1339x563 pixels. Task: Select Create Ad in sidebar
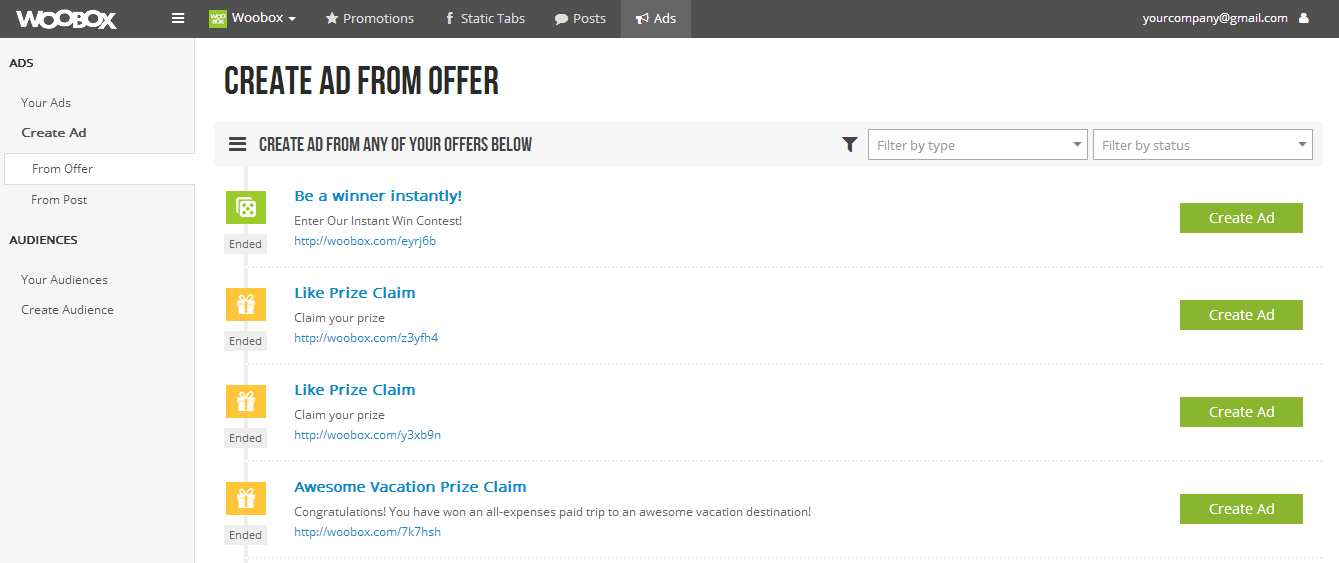[54, 132]
